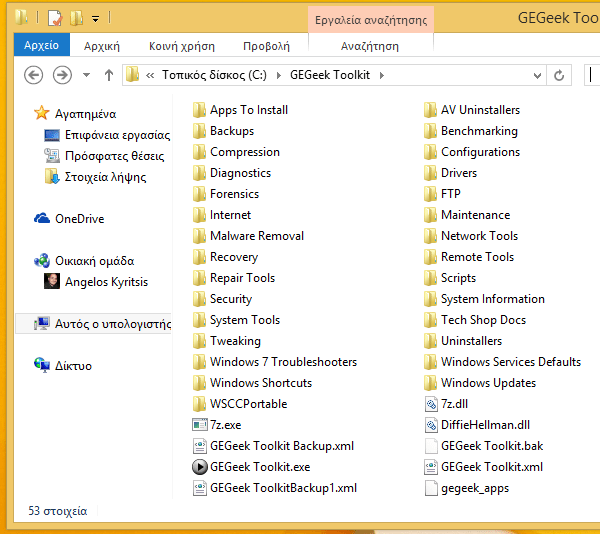Select the 7z.exe application icon
Screen dimensions: 600x534
[x=199, y=425]
